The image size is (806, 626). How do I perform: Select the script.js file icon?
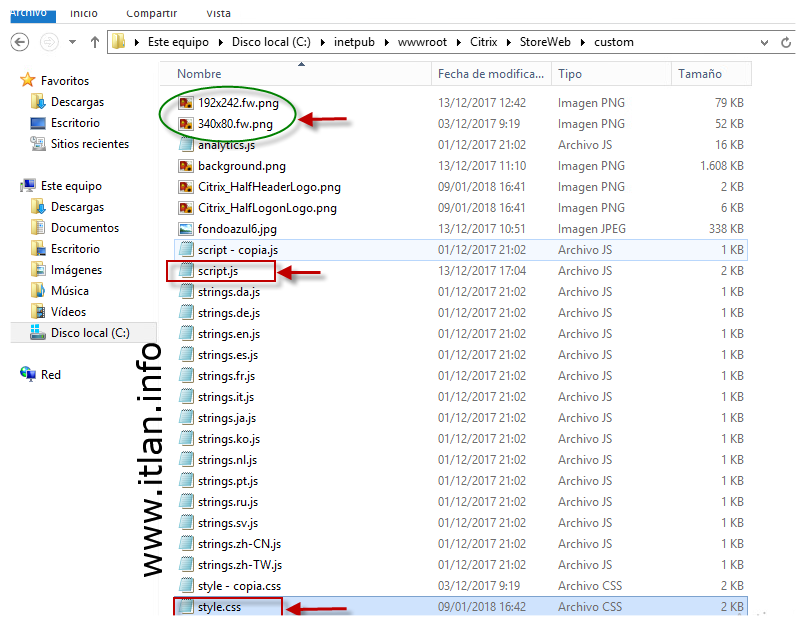click(x=186, y=271)
